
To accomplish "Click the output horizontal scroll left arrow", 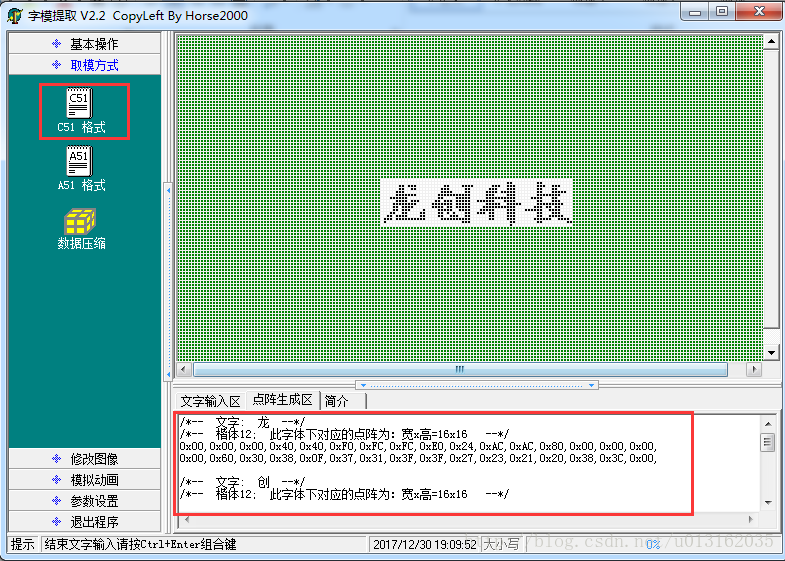I will coord(187,519).
